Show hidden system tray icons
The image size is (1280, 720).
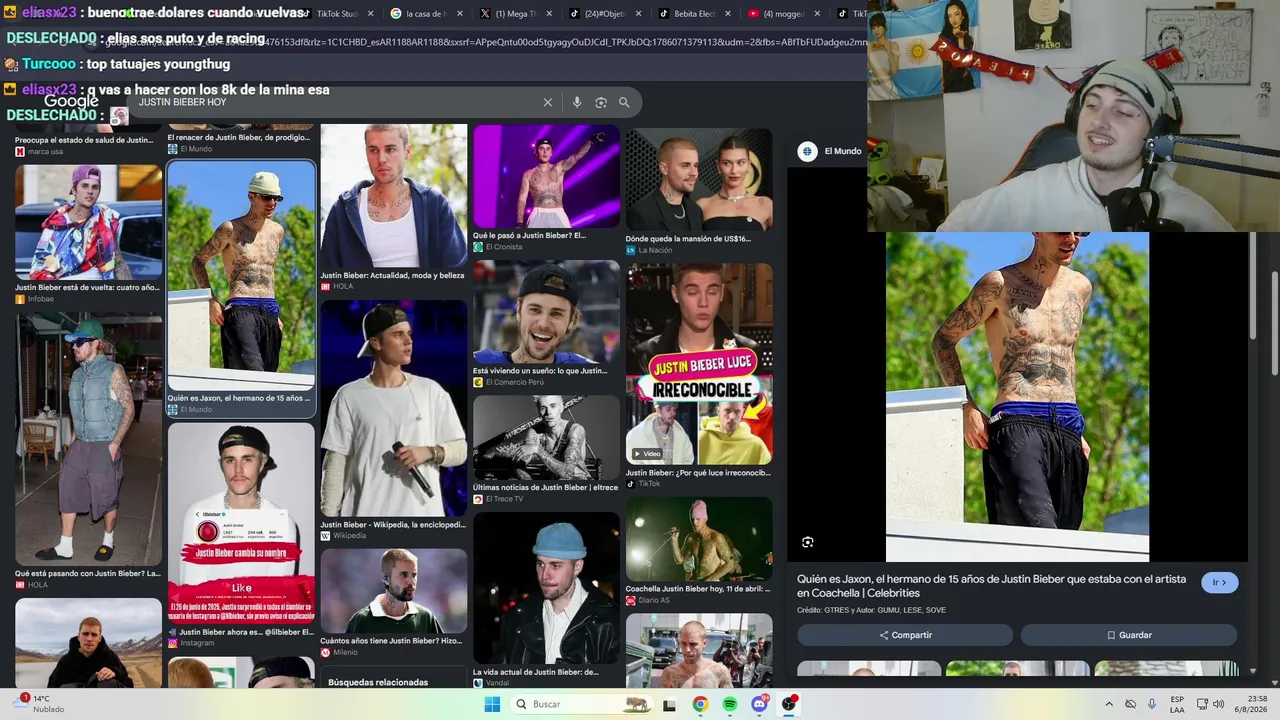tap(1108, 704)
